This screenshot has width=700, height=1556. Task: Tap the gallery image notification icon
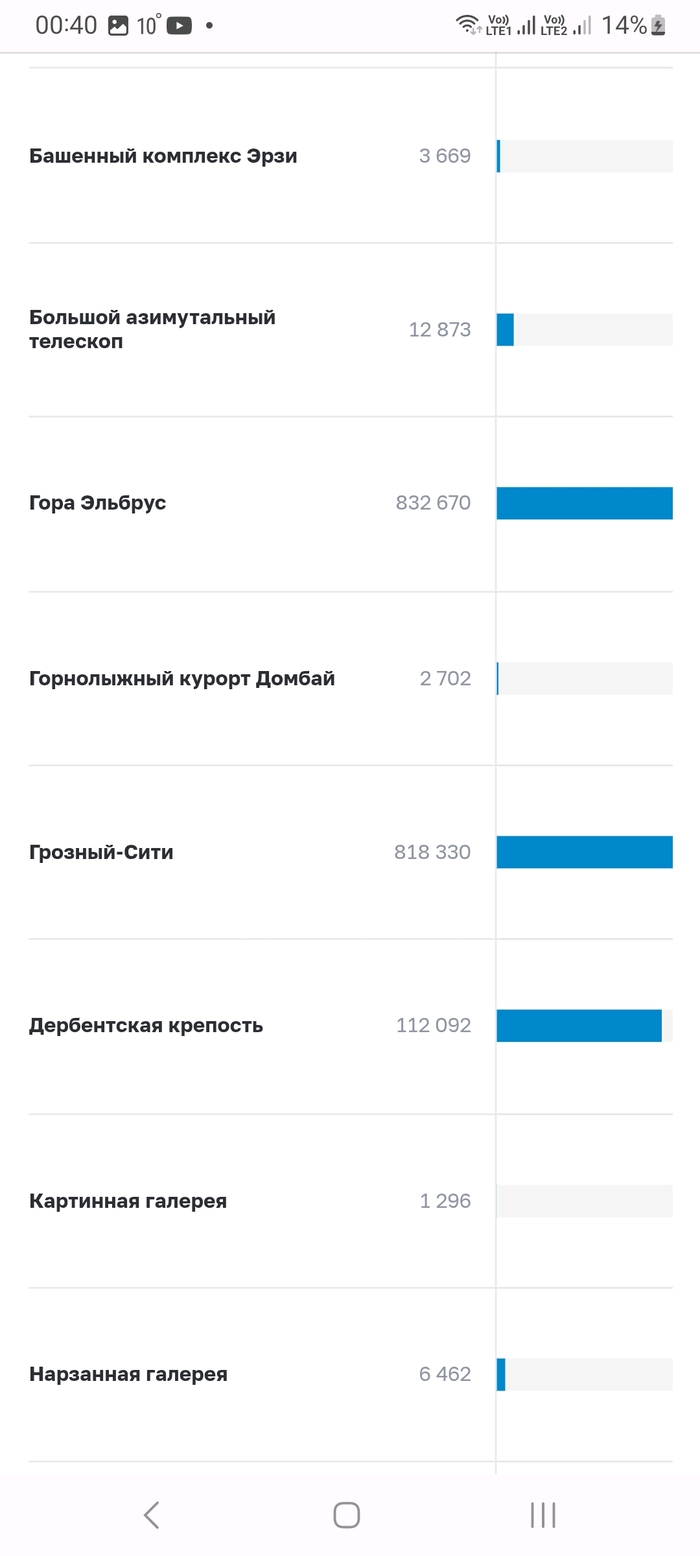pos(118,26)
